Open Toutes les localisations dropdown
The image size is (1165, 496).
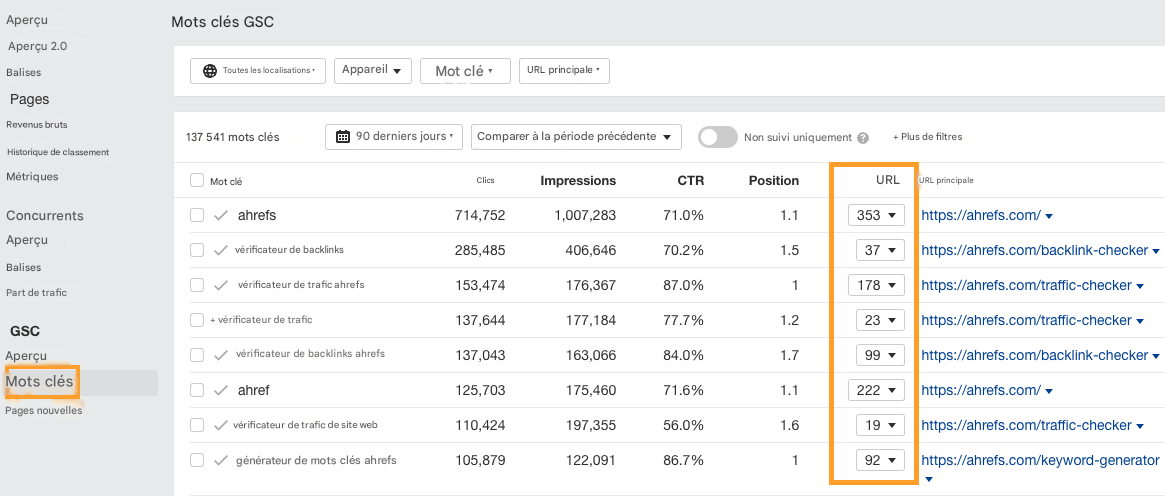258,71
